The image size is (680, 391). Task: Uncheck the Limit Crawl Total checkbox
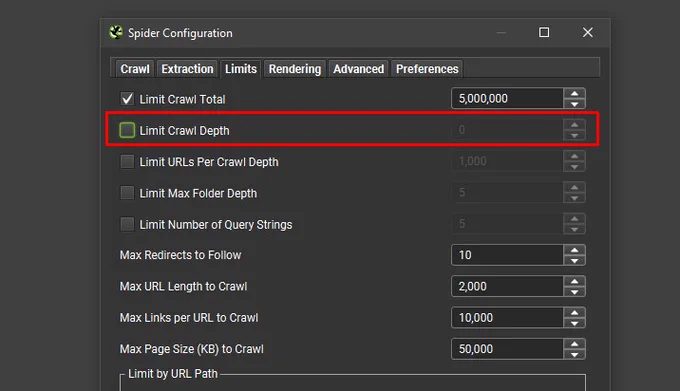point(127,99)
